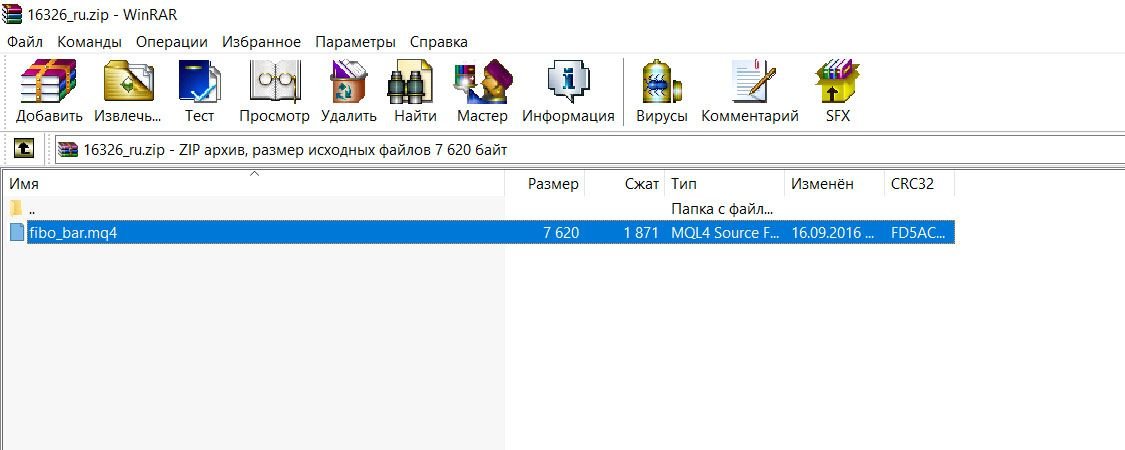Click the archive icon in the address bar

pos(68,150)
